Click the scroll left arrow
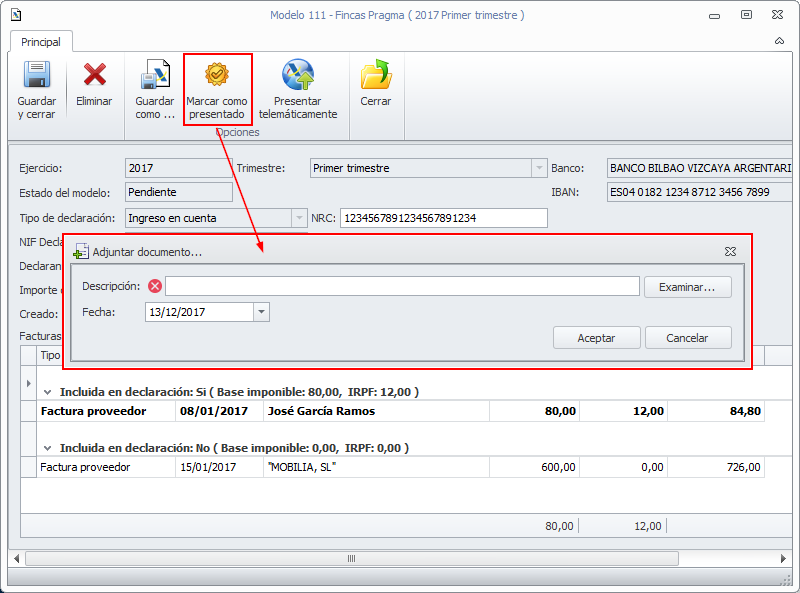800x593 pixels. click(16, 558)
